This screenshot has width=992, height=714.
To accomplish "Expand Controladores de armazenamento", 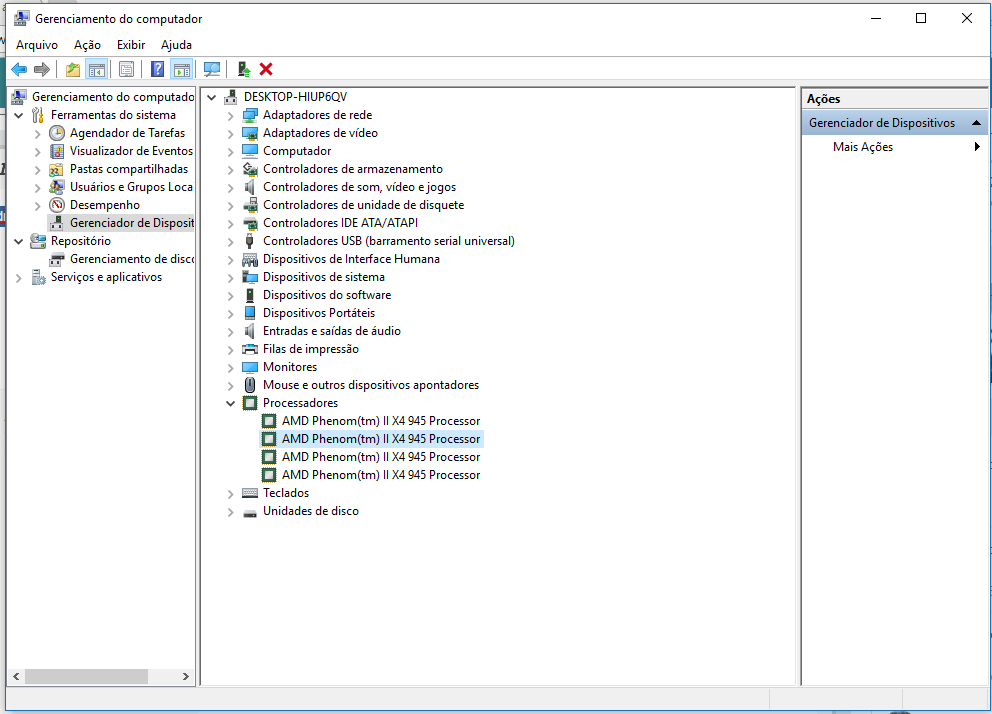I will pos(230,169).
